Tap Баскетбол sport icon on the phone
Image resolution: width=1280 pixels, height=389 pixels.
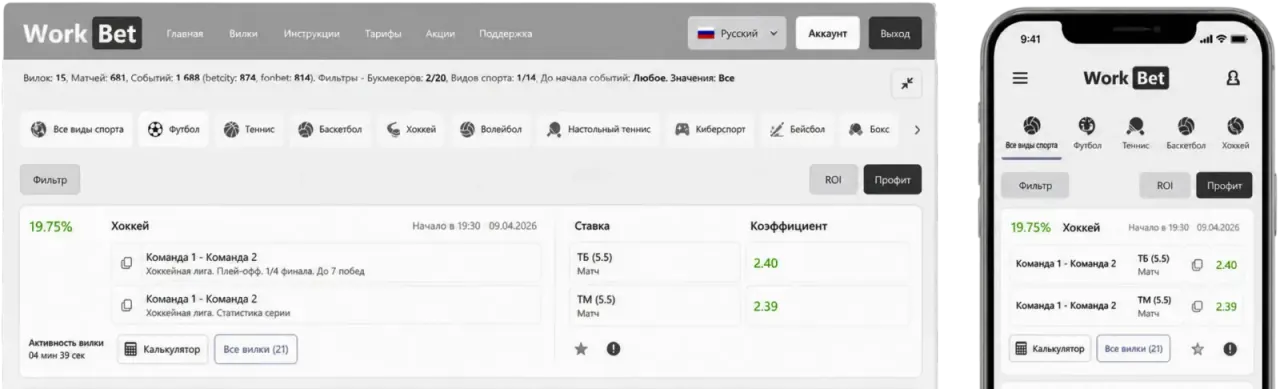pyautogui.click(x=1186, y=134)
